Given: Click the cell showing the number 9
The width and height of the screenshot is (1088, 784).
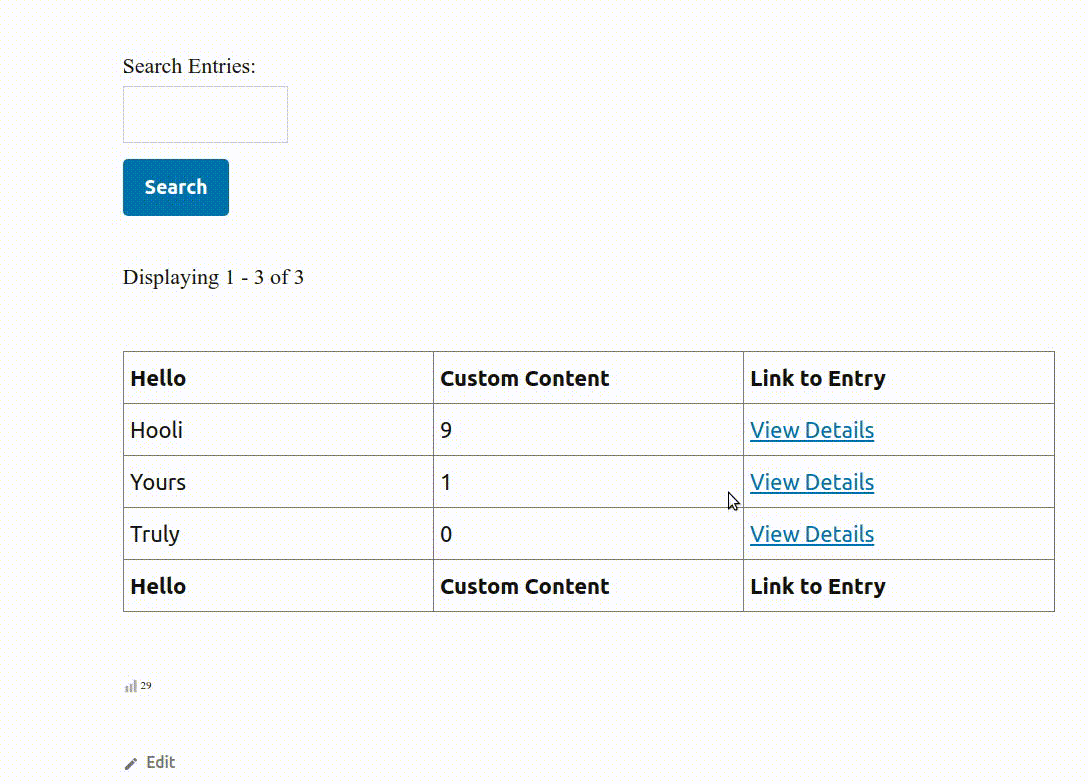Looking at the screenshot, I should pyautogui.click(x=446, y=430).
